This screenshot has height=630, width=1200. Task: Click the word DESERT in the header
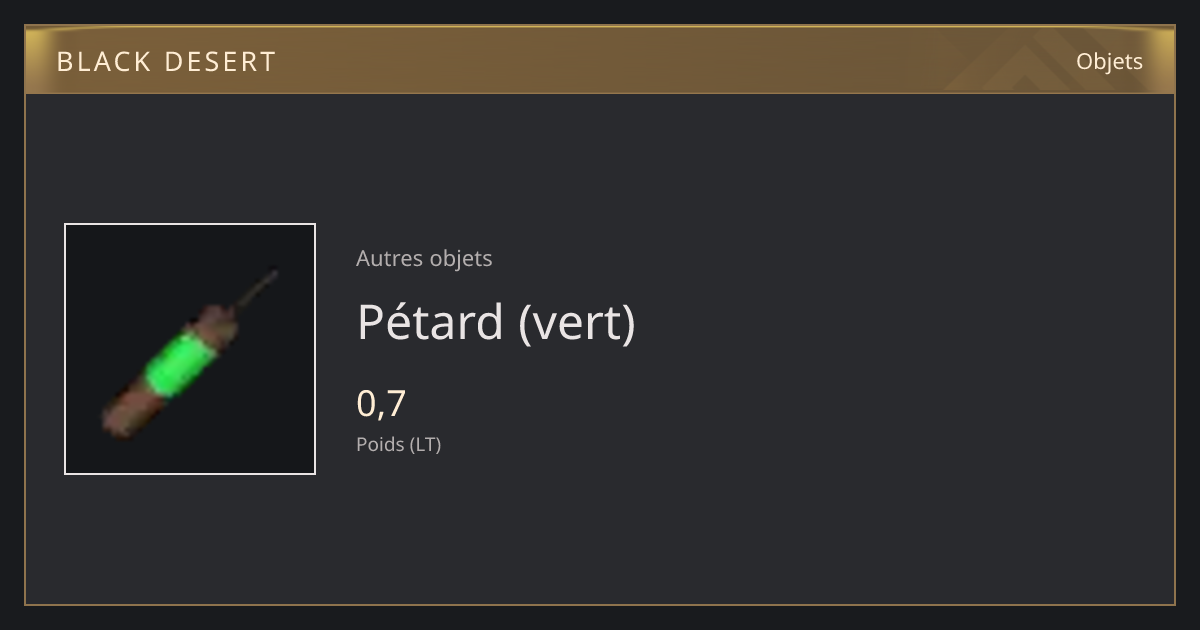click(220, 61)
